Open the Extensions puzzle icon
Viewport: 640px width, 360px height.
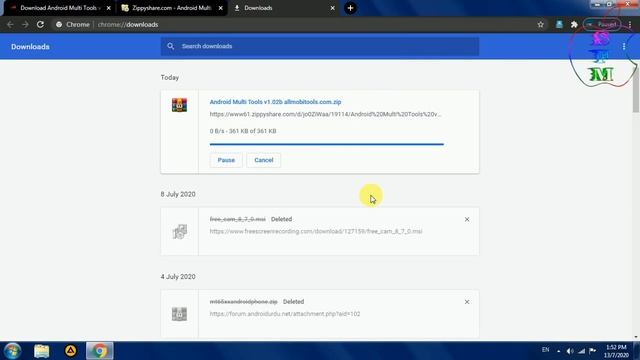tap(574, 24)
